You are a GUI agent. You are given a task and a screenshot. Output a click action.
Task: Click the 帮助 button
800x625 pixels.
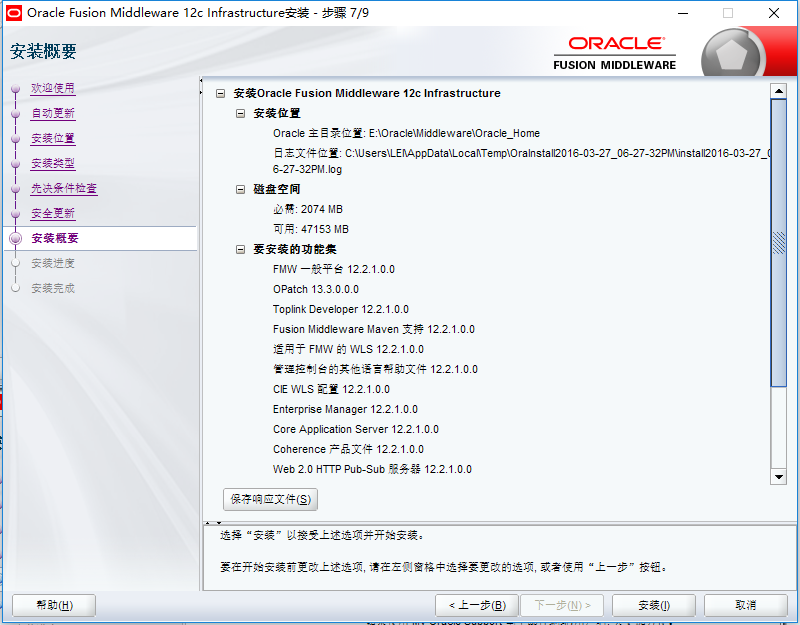click(53, 605)
